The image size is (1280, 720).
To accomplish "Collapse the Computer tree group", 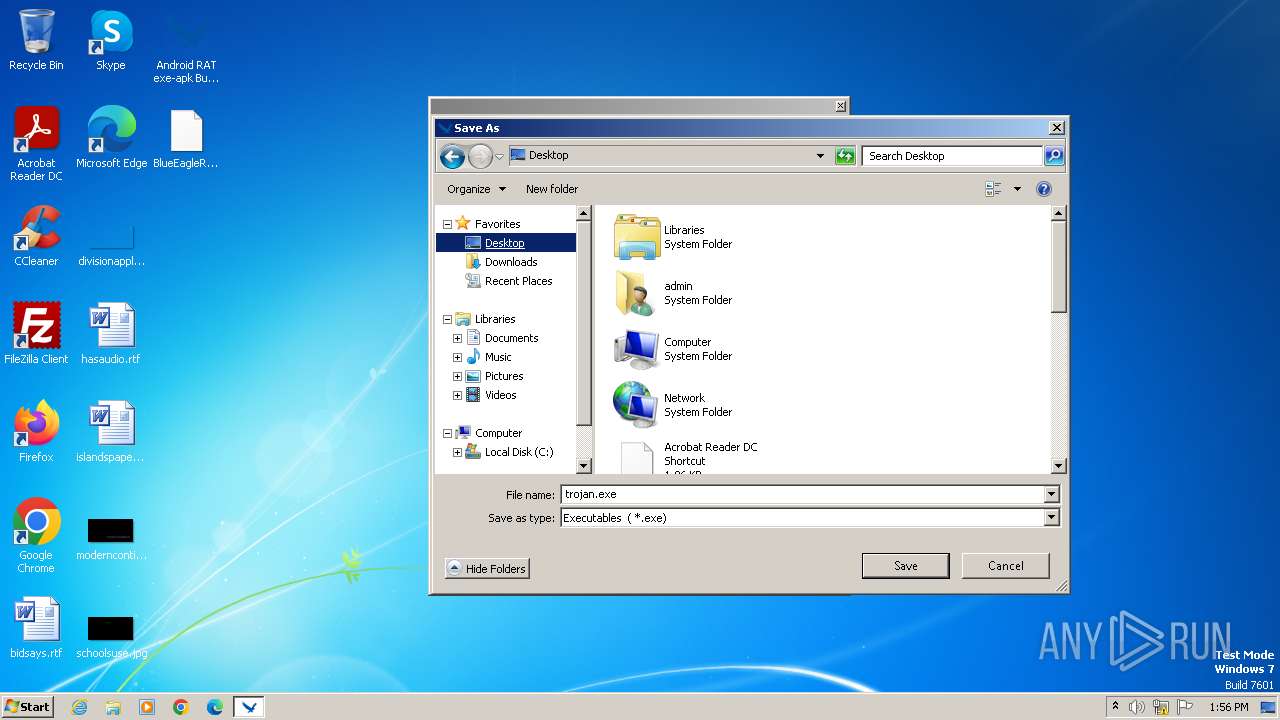I will 447,433.
